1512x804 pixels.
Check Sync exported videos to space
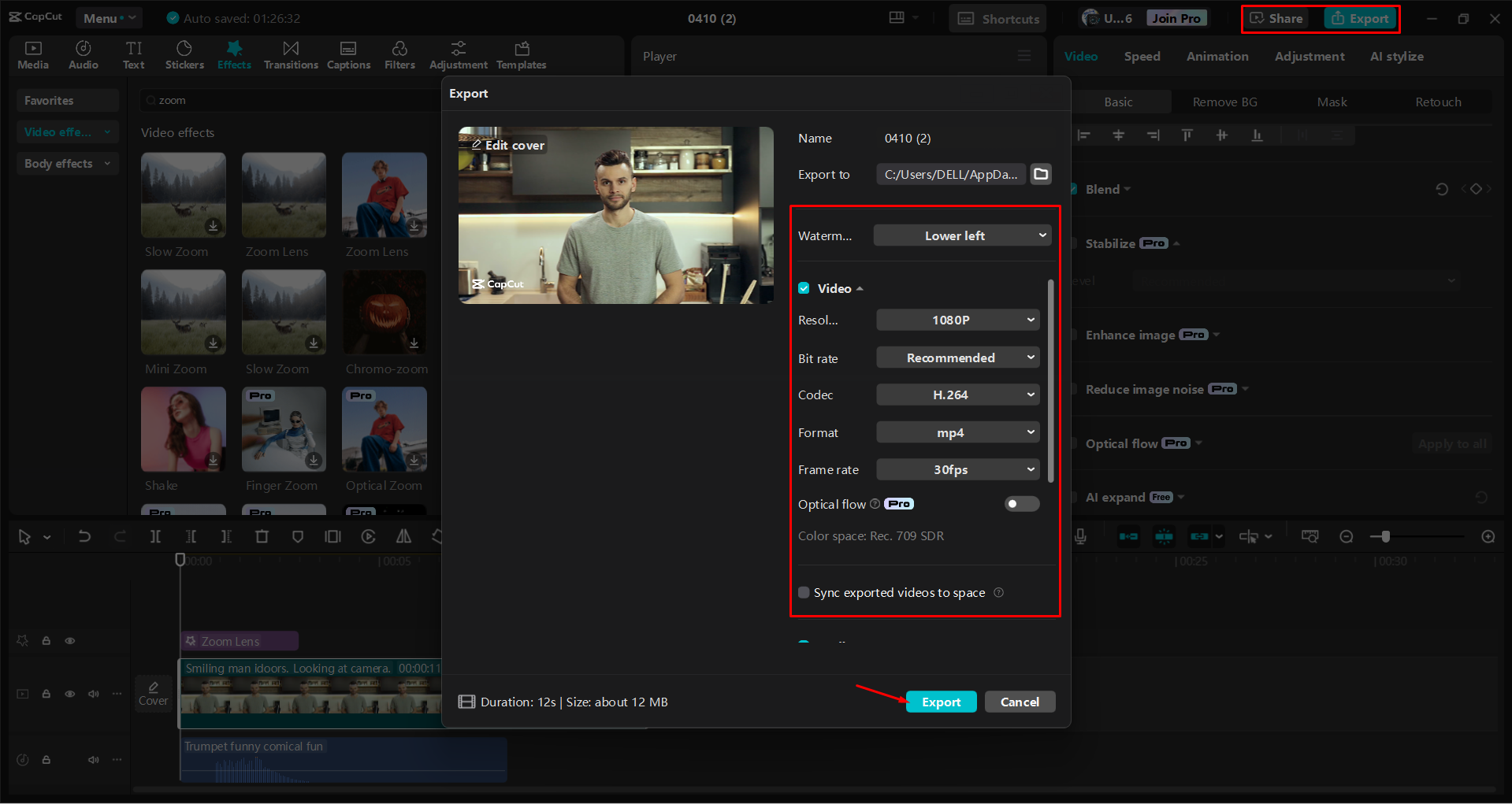[x=804, y=592]
